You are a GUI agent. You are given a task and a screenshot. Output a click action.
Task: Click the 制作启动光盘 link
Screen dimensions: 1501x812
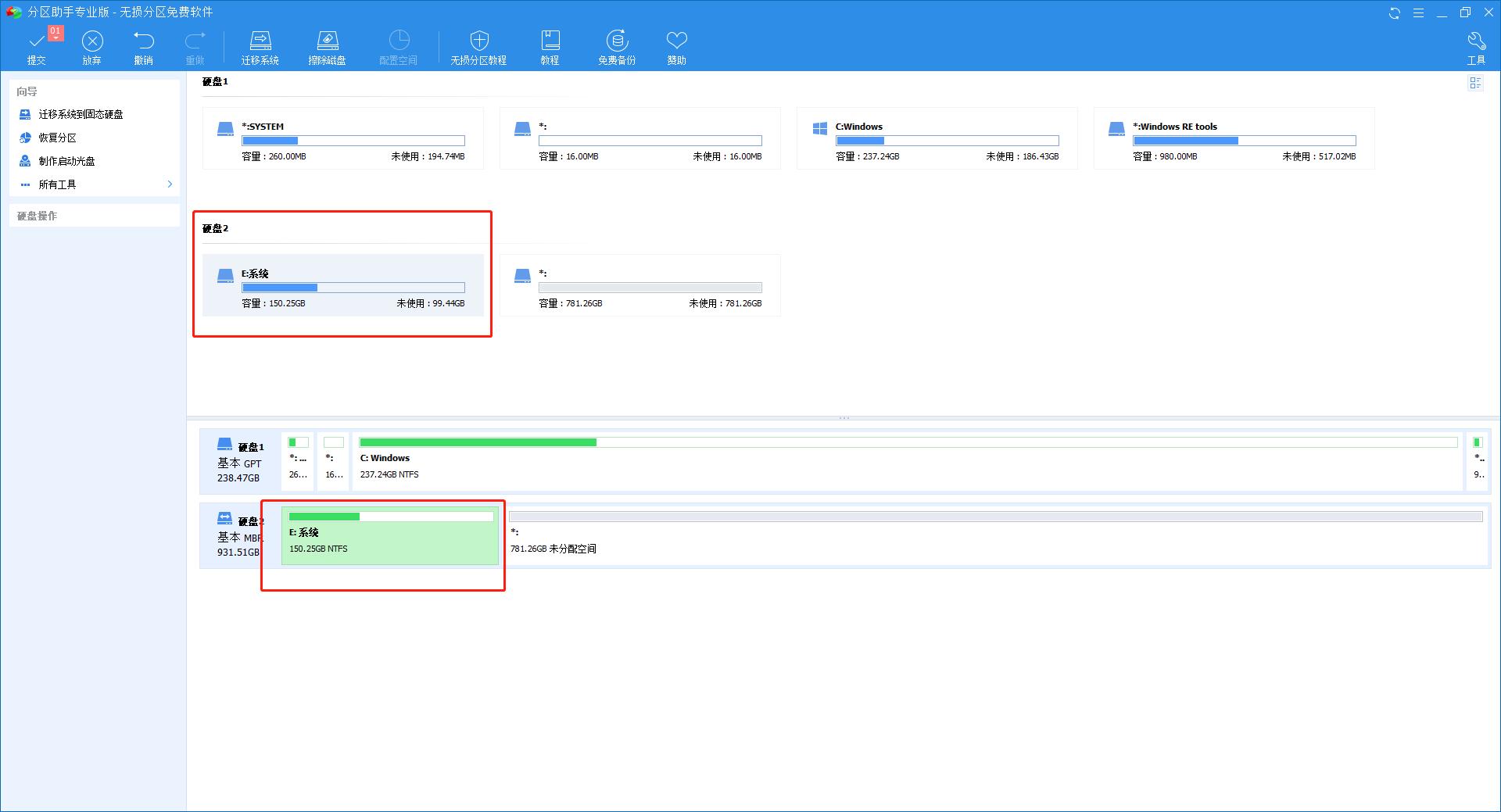click(67, 161)
